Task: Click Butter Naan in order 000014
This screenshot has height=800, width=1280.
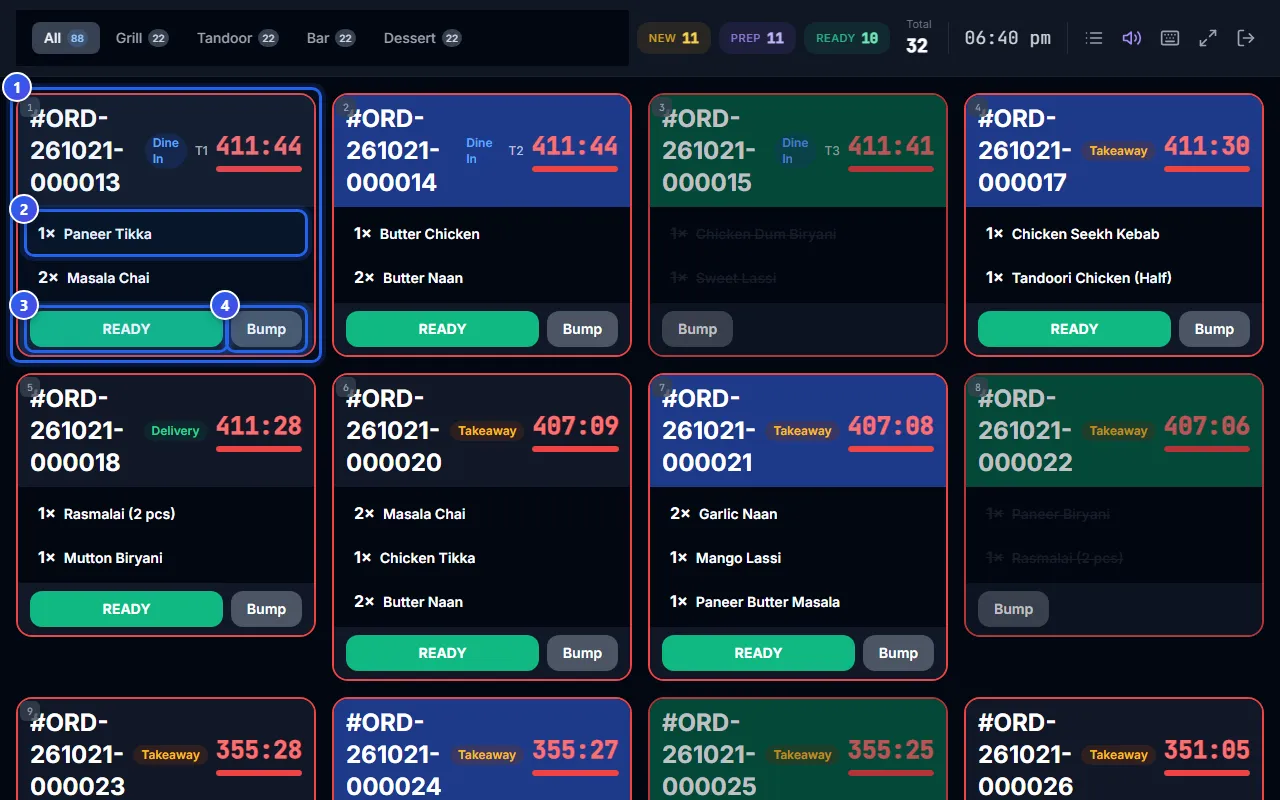Action: click(482, 278)
